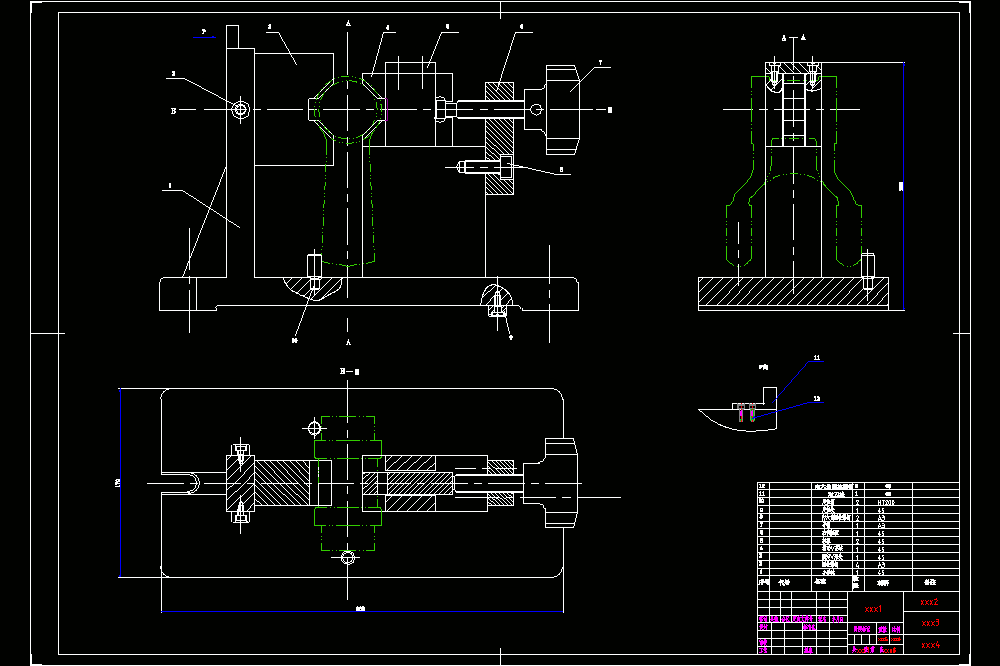Select the small circle bolt on left upright
This screenshot has width=1000, height=666.
[240, 109]
